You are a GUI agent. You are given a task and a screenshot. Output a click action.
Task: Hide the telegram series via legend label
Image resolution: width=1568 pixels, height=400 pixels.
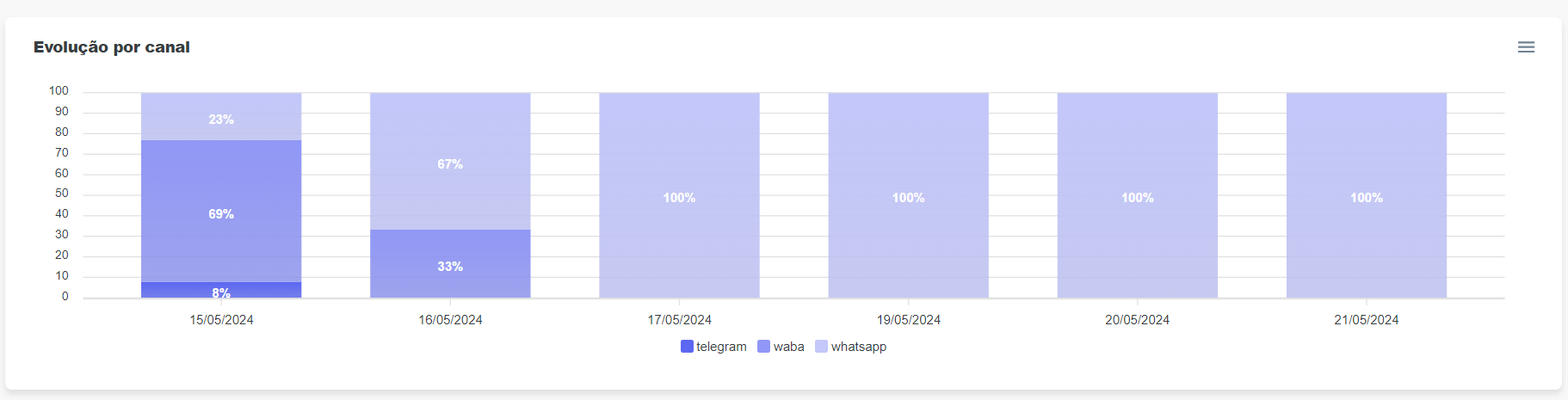tap(721, 347)
